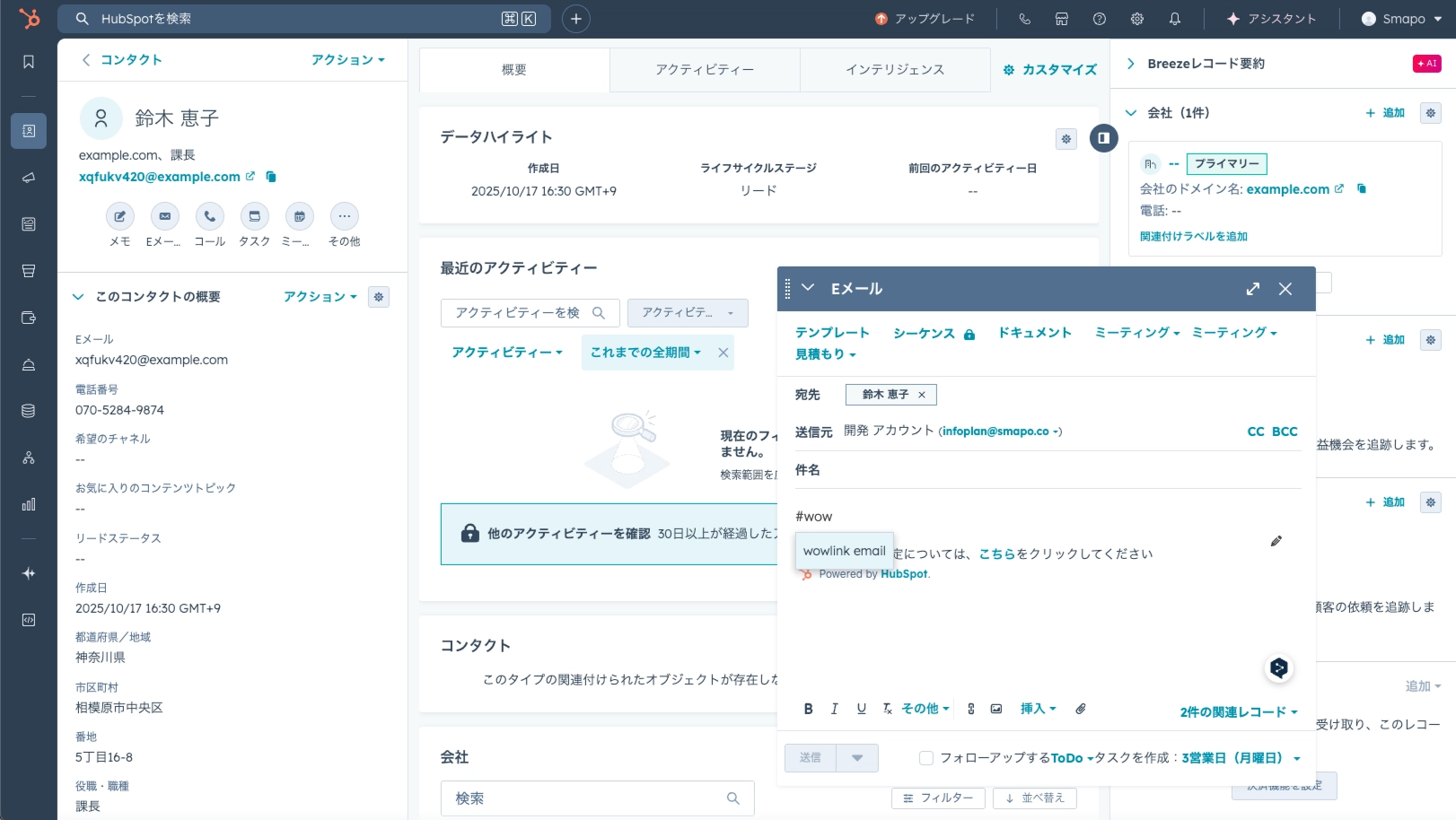Viewport: 1456px width, 820px height.
Task: Clear the これまでの全期間 filter
Action: [723, 353]
